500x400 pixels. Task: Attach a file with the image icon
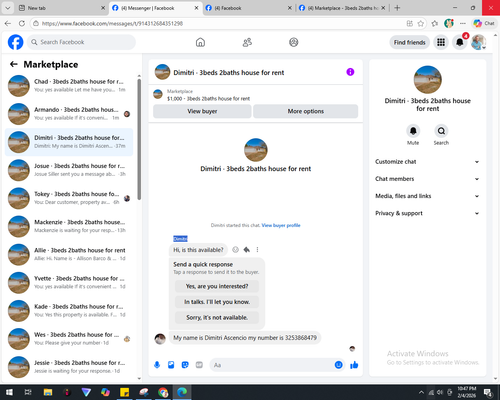pyautogui.click(x=171, y=365)
